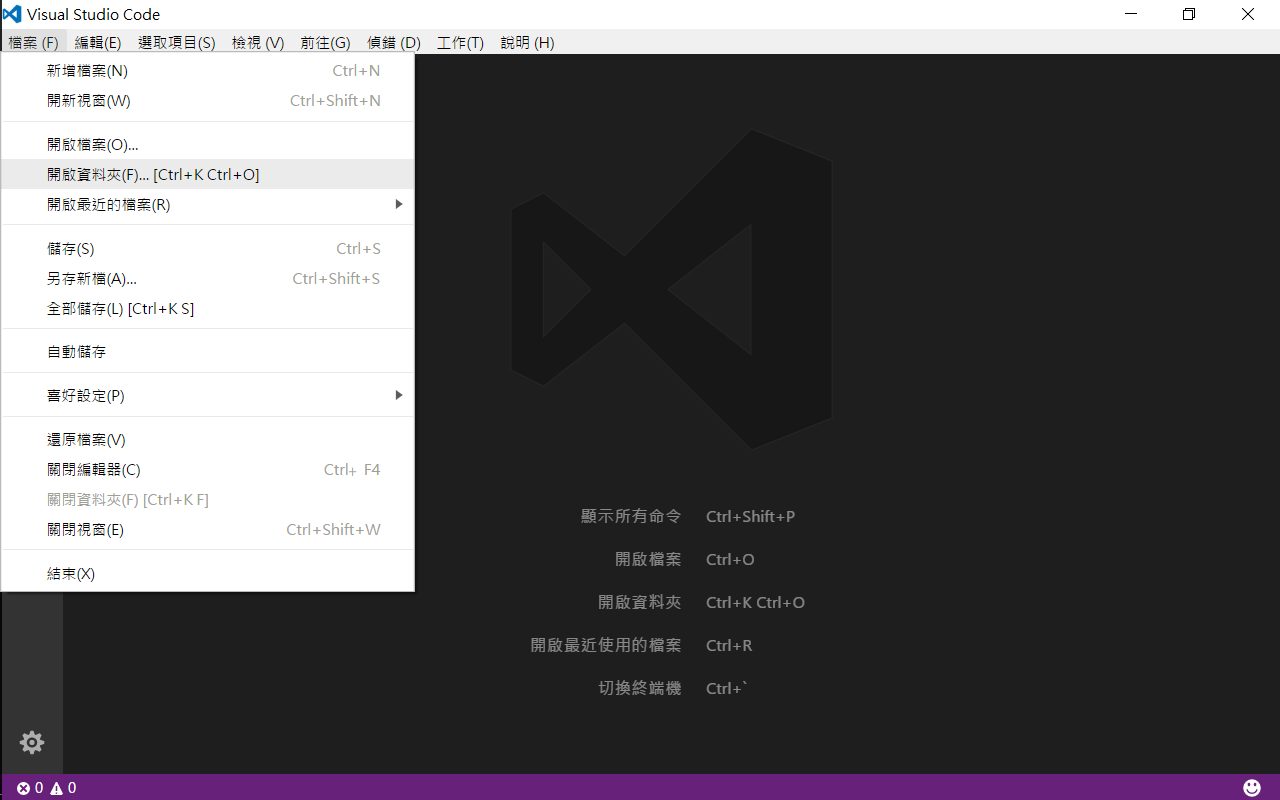
Task: Click the errors count in the status bar
Action: click(x=30, y=787)
